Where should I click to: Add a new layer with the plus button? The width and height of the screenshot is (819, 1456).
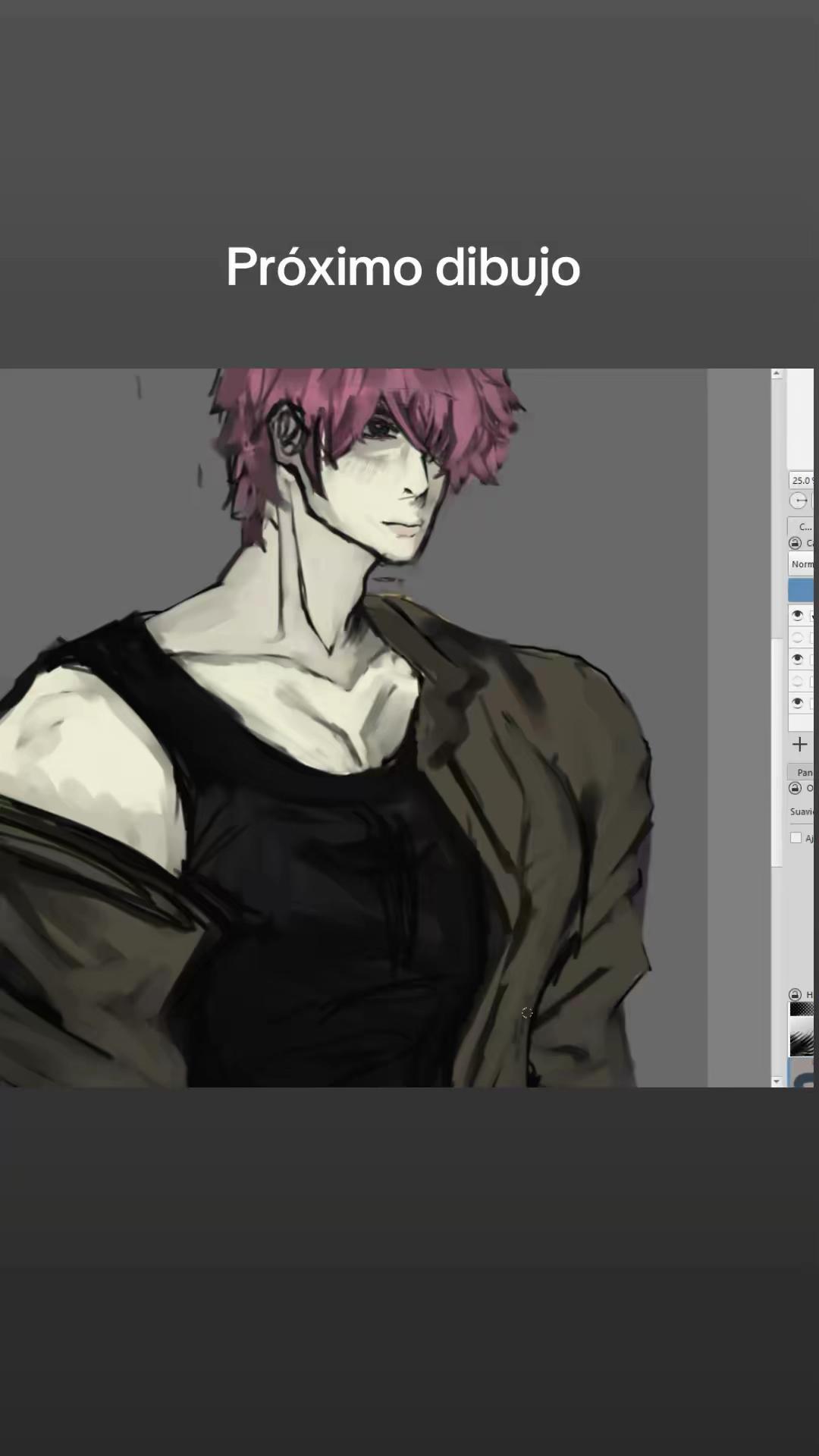click(x=799, y=745)
